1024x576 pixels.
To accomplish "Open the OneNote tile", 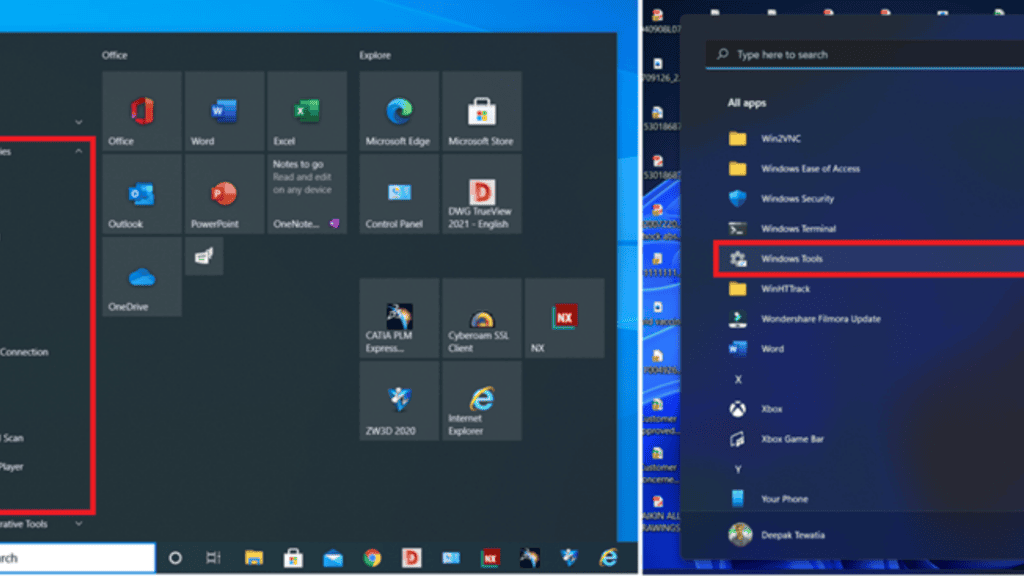I will tap(307, 194).
